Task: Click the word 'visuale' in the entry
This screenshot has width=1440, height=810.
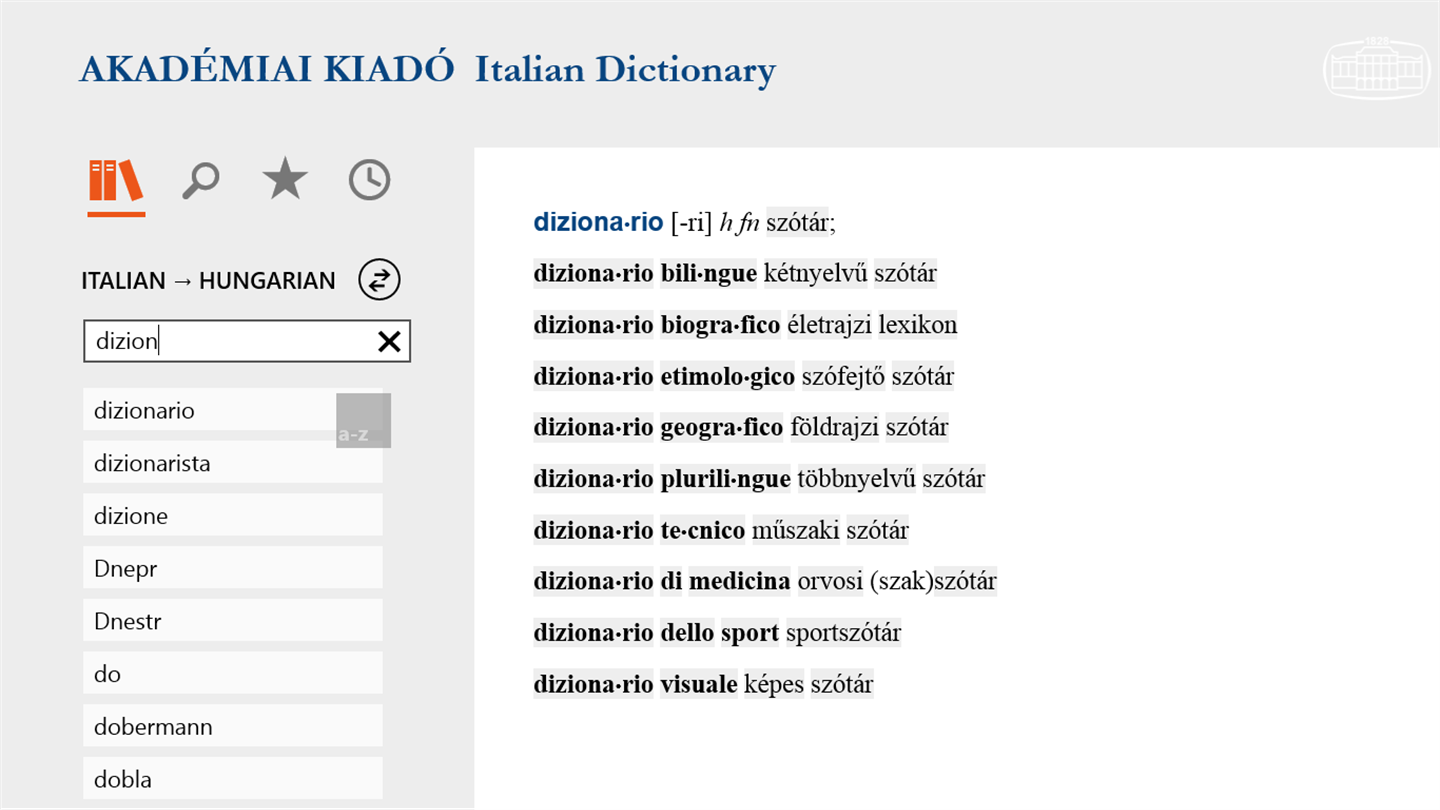Action: click(699, 685)
